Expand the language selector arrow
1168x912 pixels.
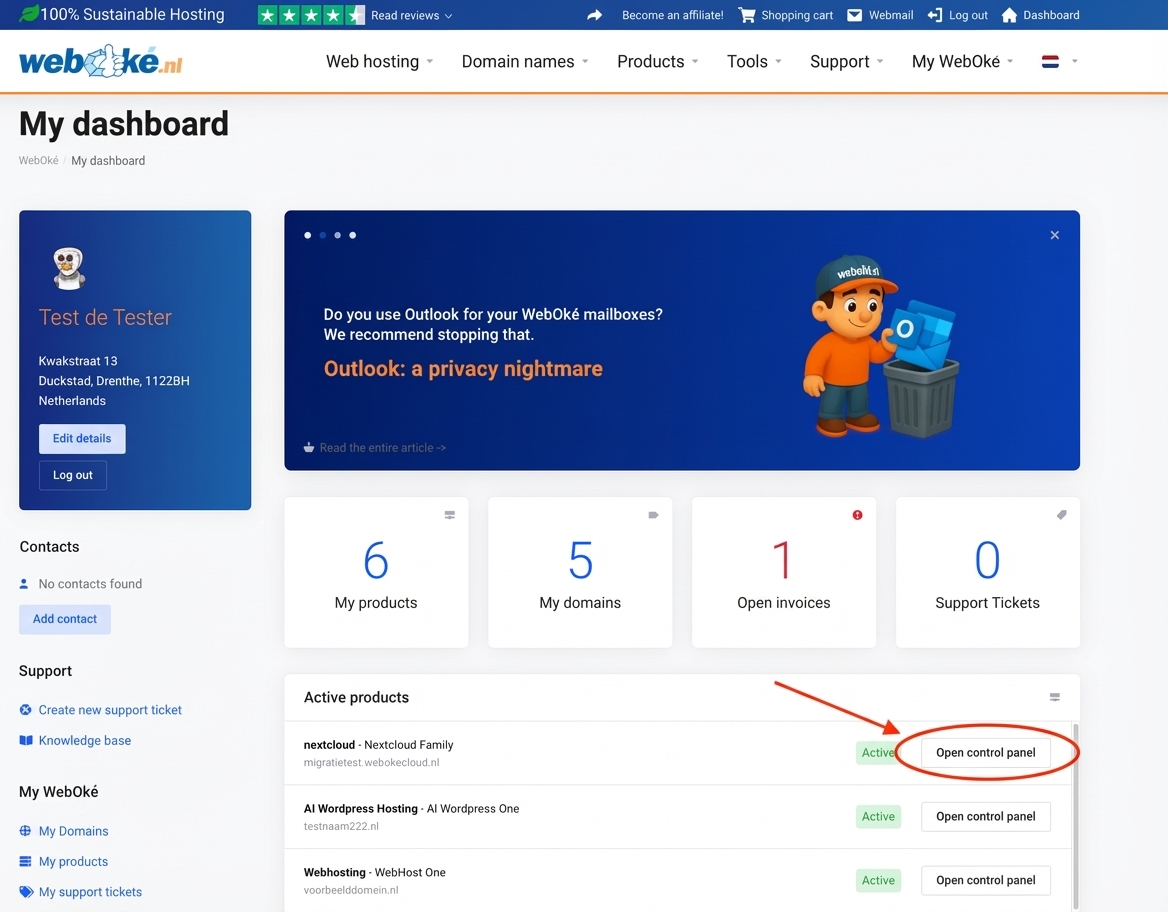tap(1074, 61)
